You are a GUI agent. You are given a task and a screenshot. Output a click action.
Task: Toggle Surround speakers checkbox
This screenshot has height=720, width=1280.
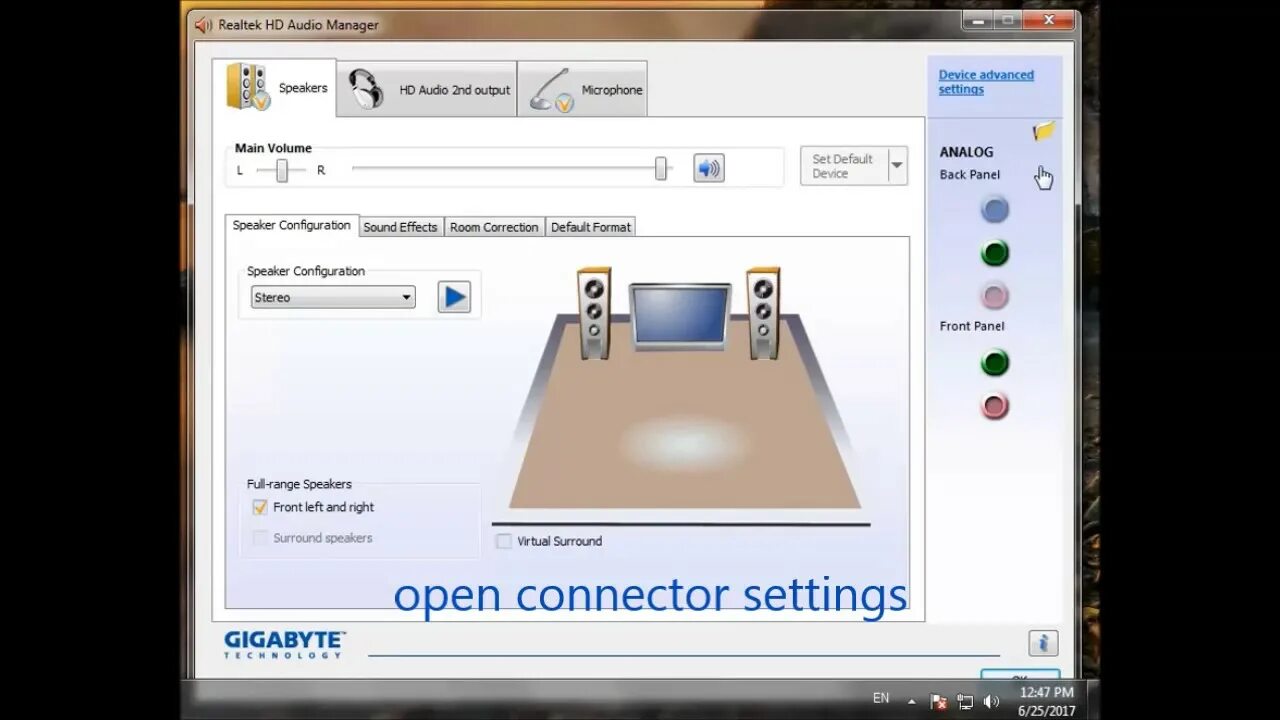260,538
